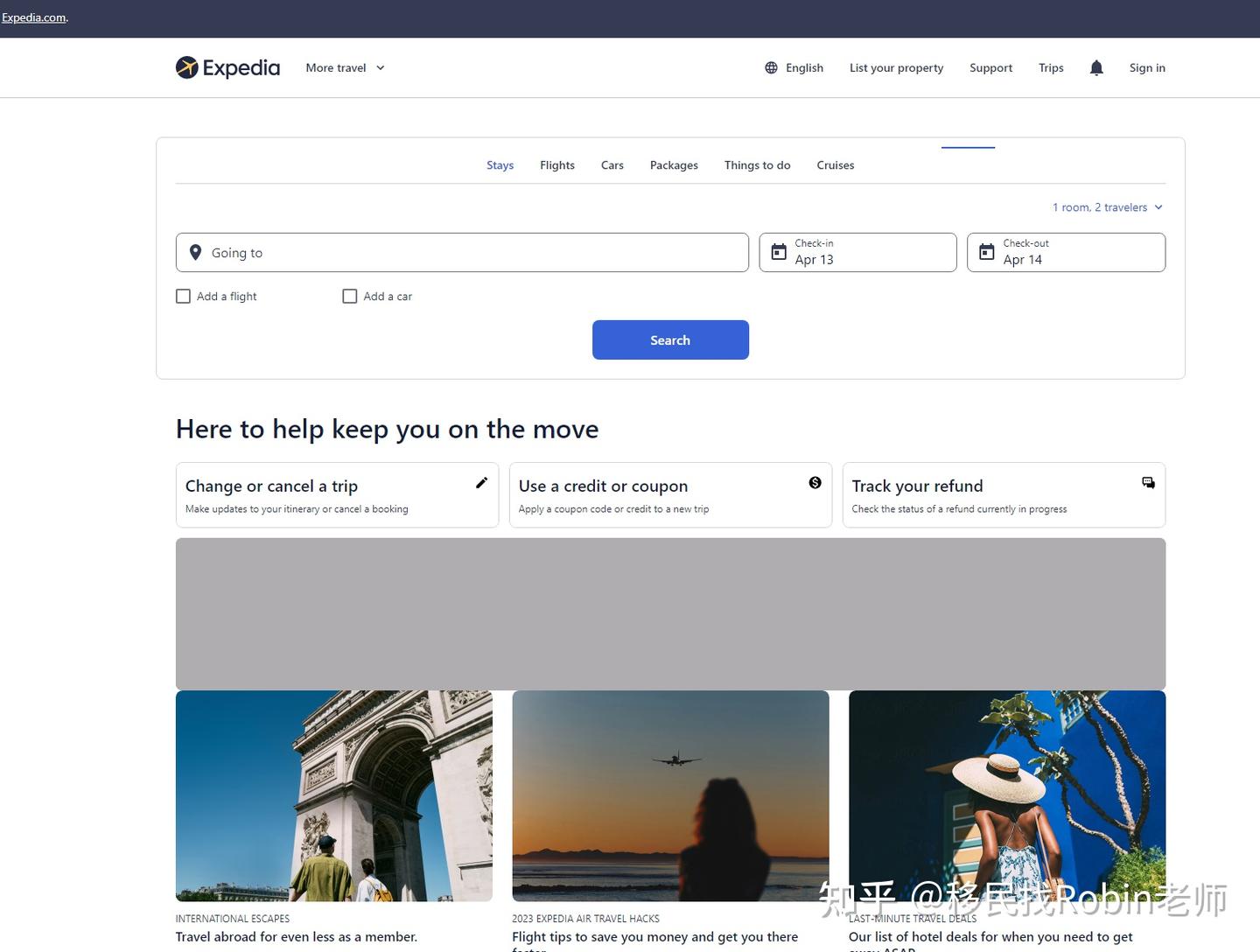This screenshot has height=952, width=1260.
Task: Open the Track your refund card
Action: point(1004,495)
